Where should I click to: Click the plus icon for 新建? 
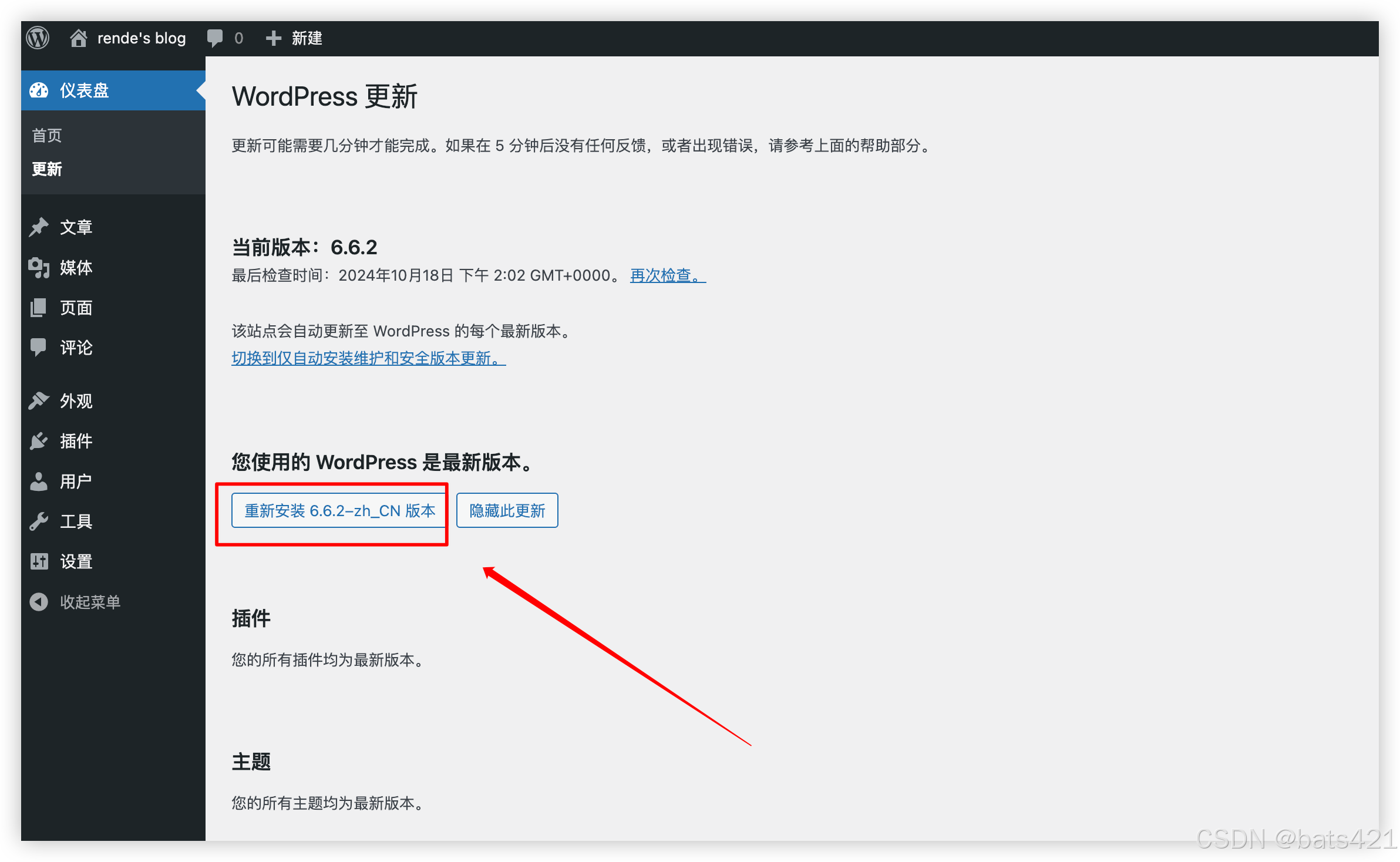[273, 38]
